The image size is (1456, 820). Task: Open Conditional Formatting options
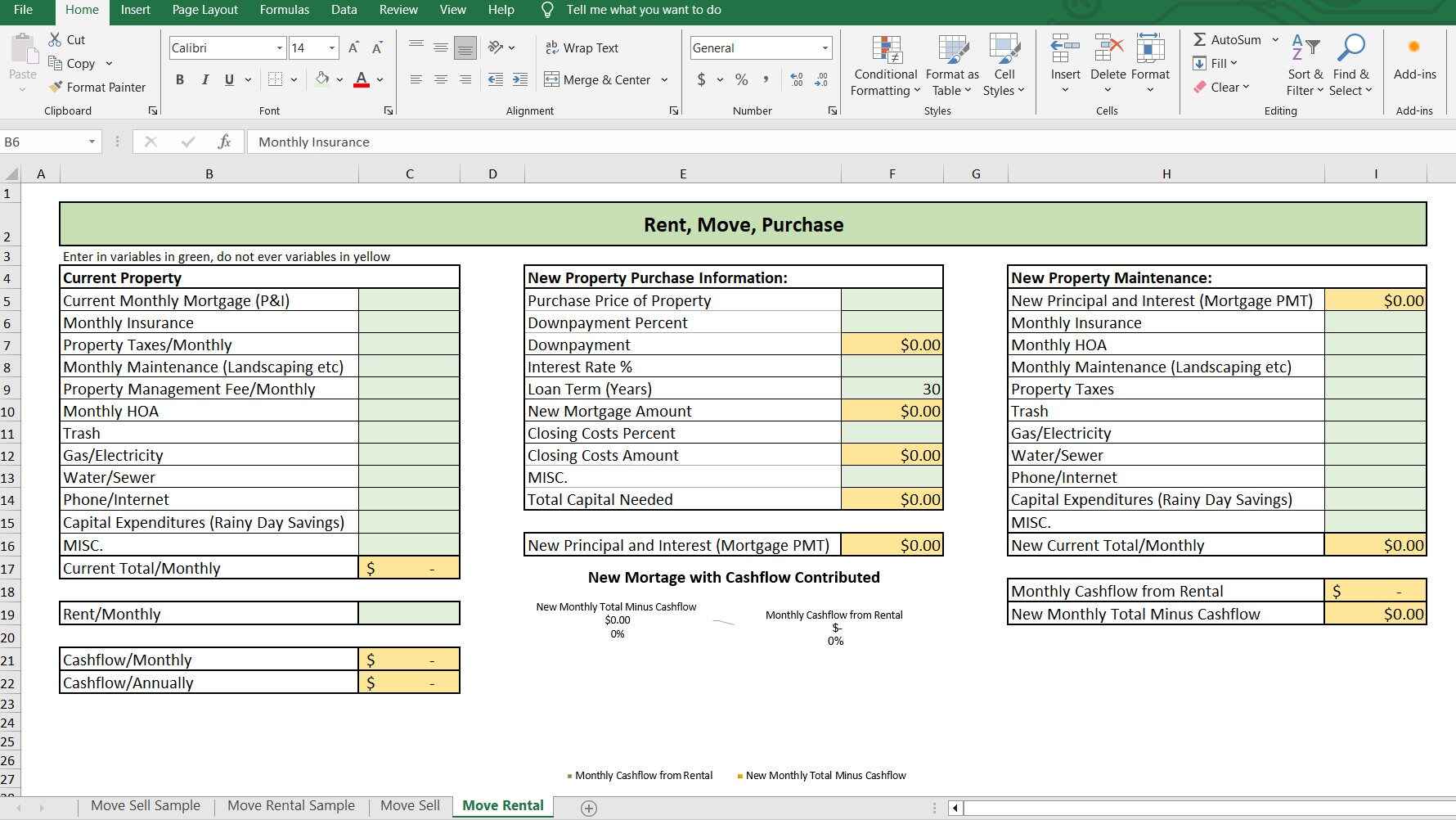click(x=884, y=65)
